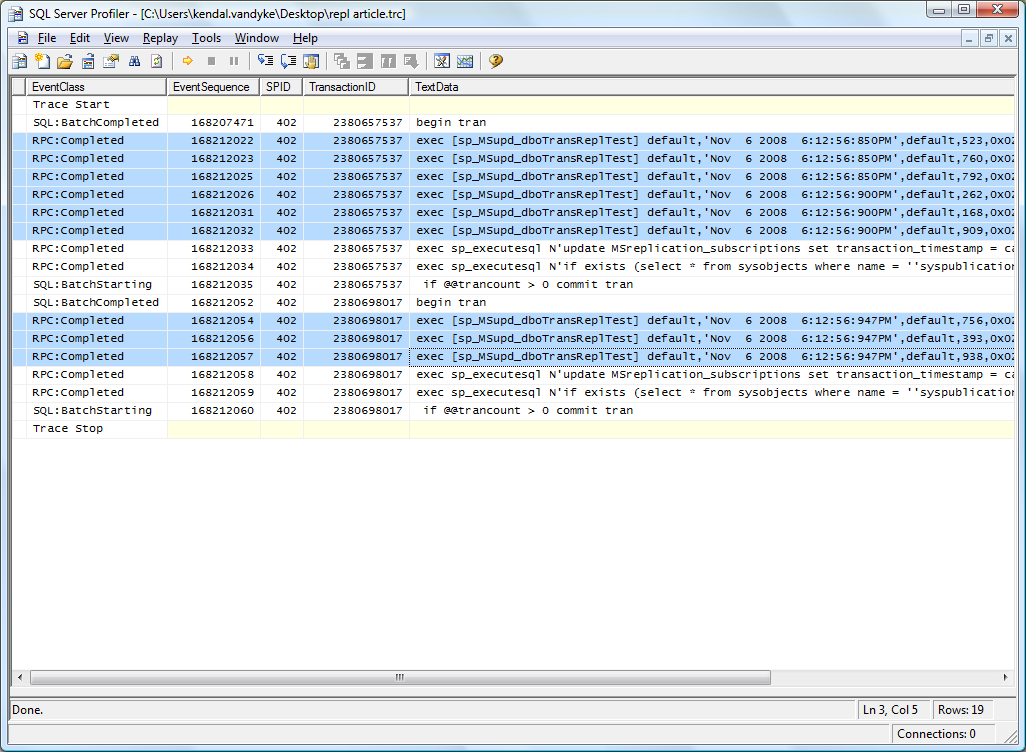The image size is (1026, 752).
Task: Click the Find binoculars icon
Action: tap(134, 62)
